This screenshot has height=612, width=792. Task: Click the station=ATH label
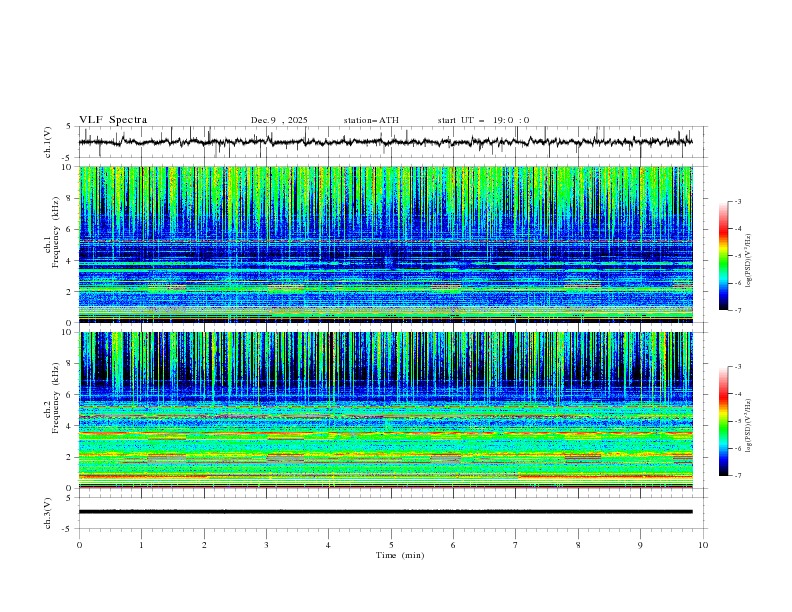coord(371,120)
